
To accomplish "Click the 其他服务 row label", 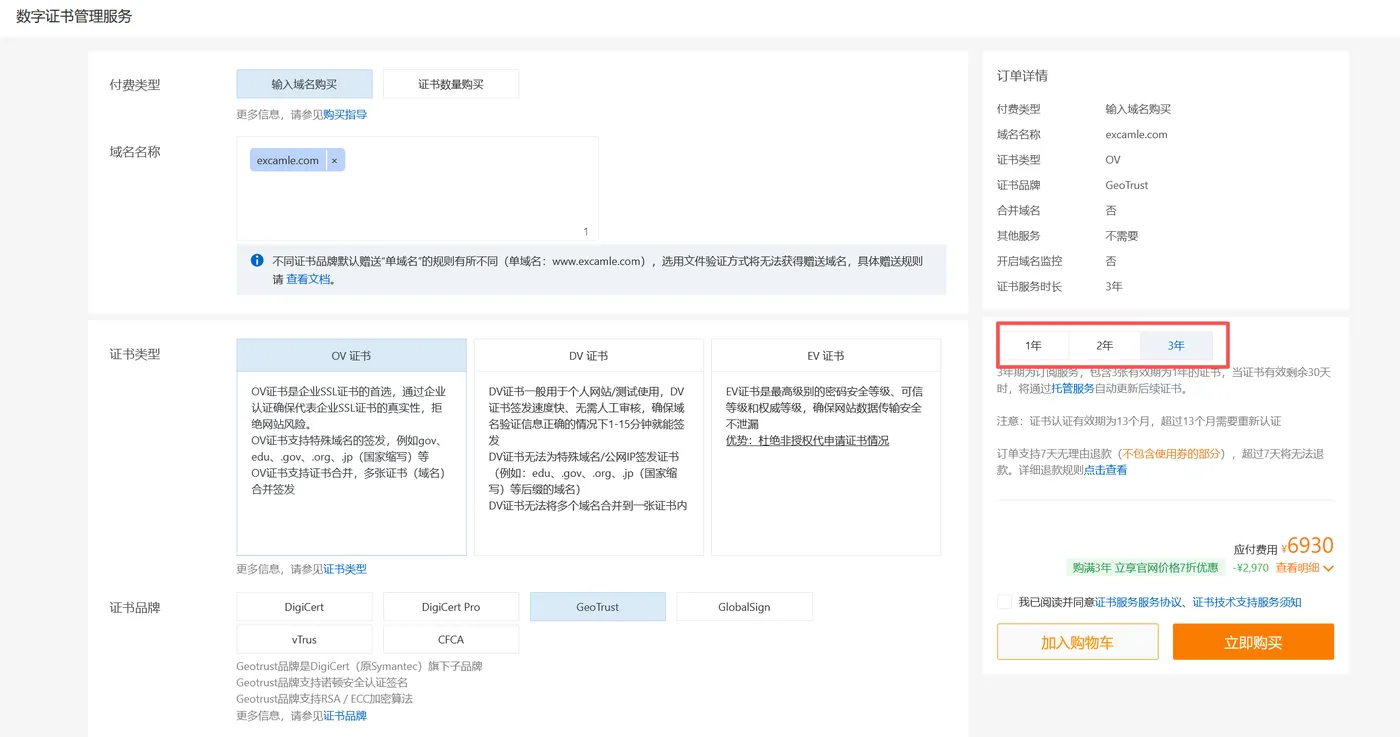I will click(x=1019, y=236).
